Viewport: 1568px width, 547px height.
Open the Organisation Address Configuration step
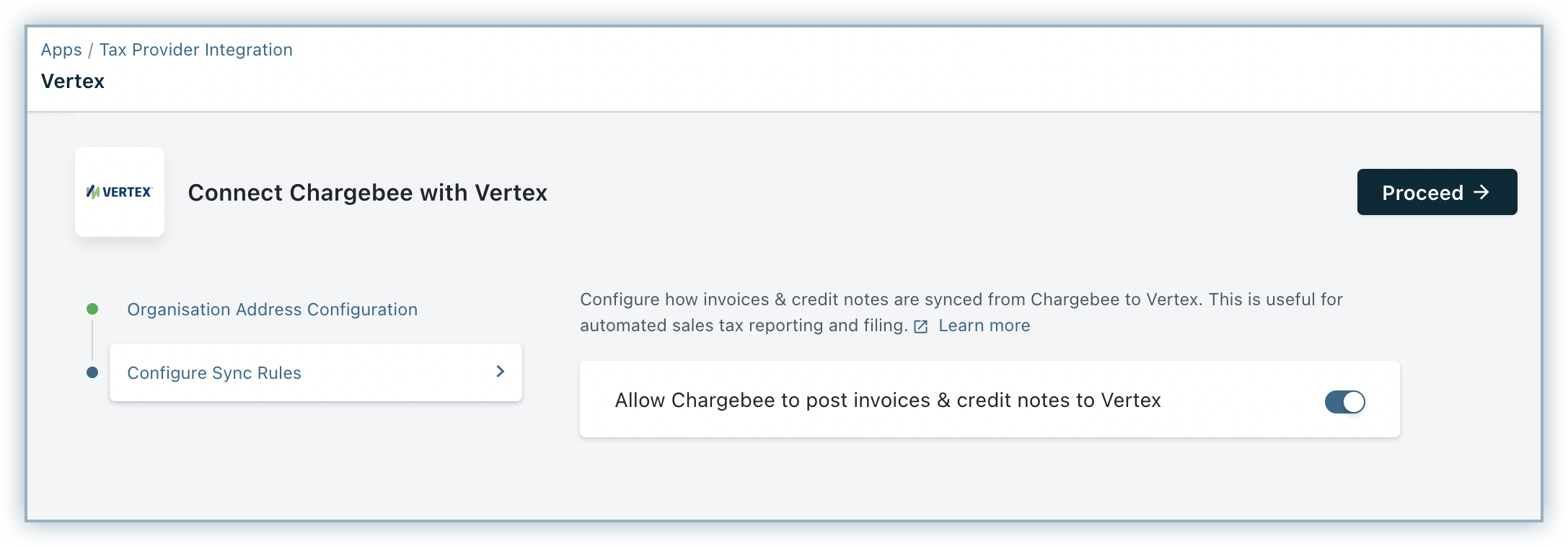click(272, 310)
